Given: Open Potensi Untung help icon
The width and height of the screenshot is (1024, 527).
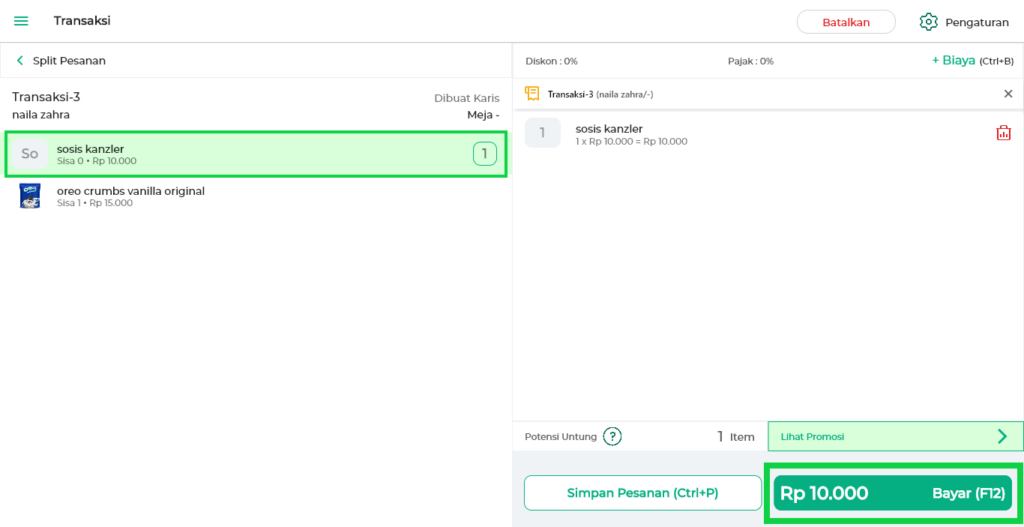Looking at the screenshot, I should click(x=612, y=436).
